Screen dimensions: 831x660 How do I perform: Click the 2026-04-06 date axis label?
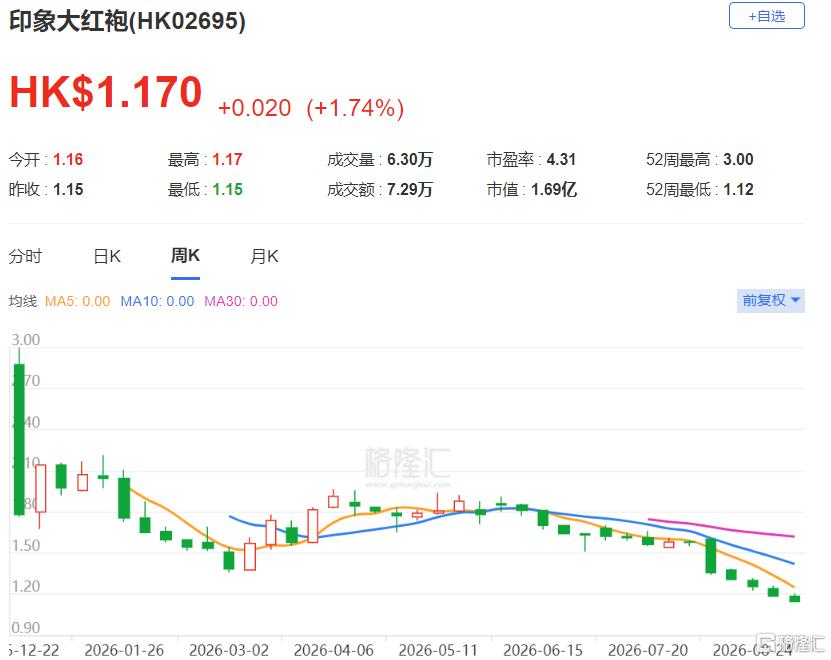click(334, 650)
